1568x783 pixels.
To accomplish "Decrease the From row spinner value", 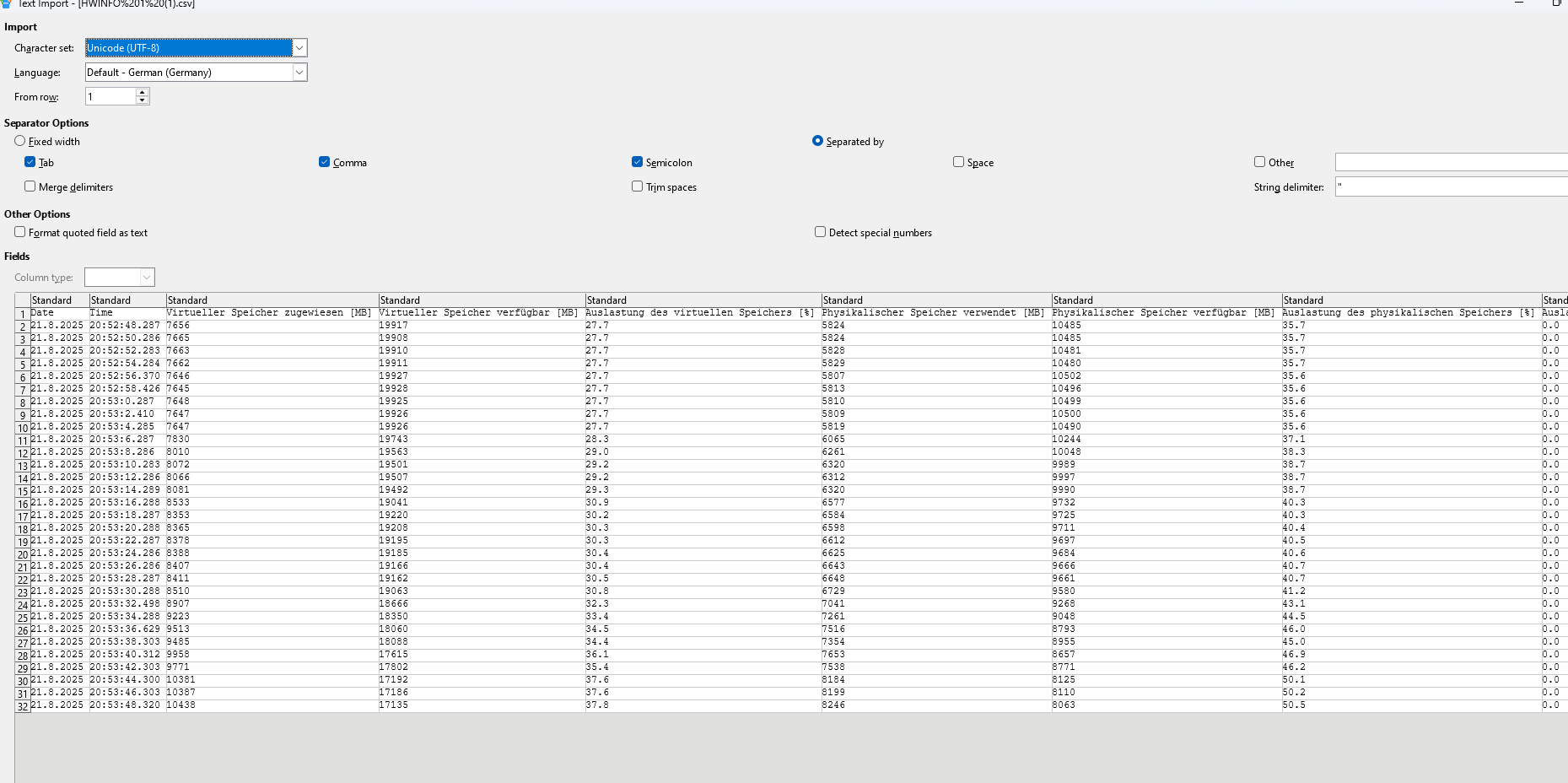I will click(143, 101).
